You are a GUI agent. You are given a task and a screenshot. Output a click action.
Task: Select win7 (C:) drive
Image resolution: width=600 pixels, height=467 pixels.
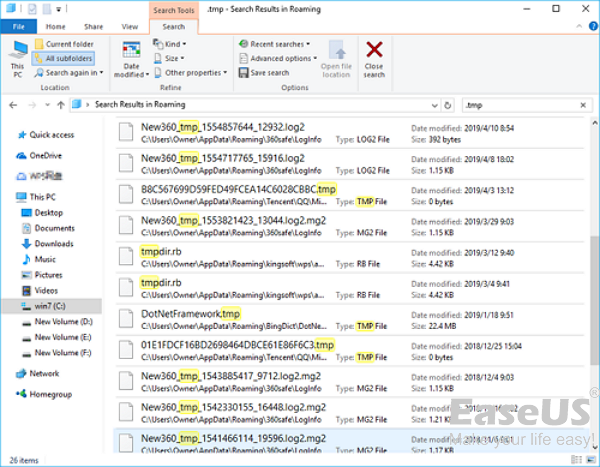click(x=51, y=306)
